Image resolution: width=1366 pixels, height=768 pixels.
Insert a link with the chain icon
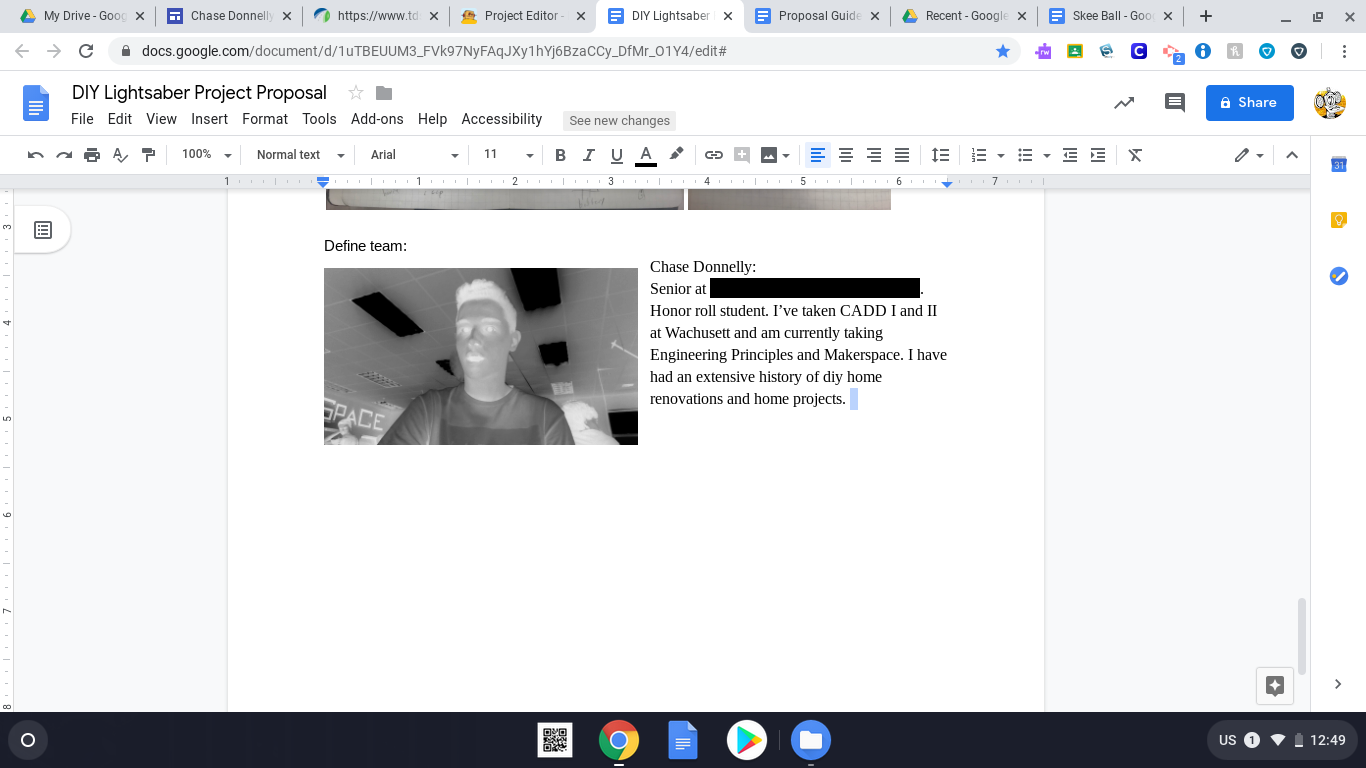coord(714,155)
